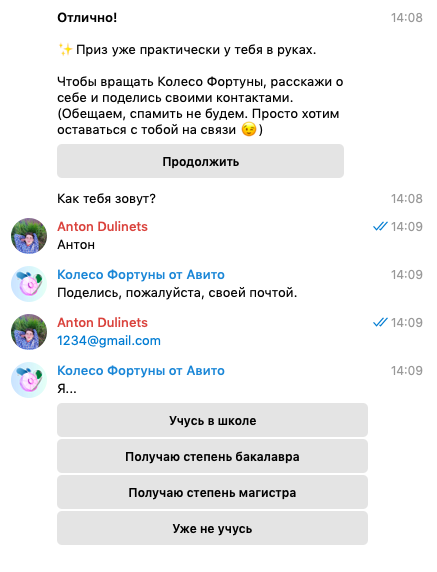Open Колесо Фортуны bot avatar beside Я... message

29,380
